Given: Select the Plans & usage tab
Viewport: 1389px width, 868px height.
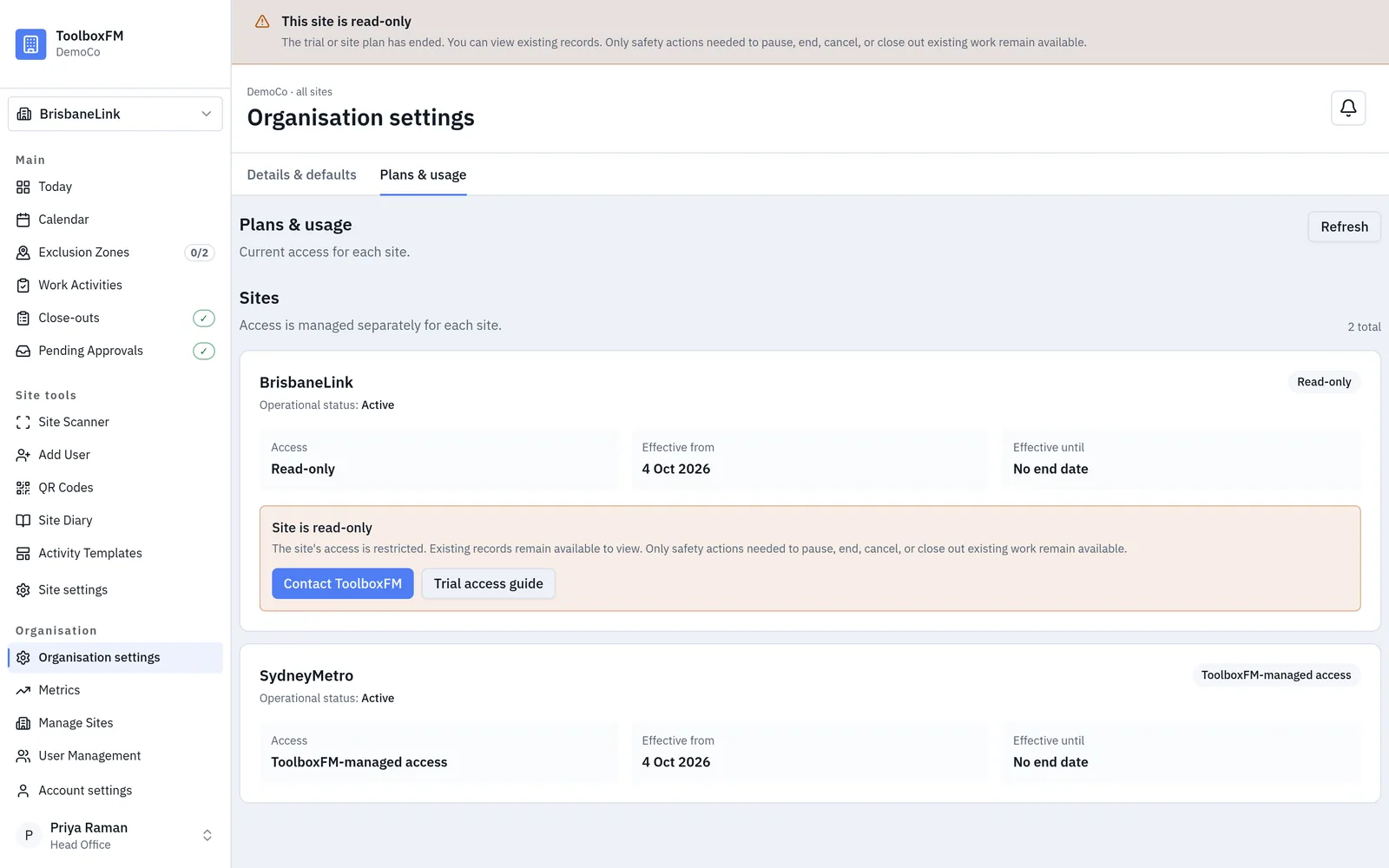Looking at the screenshot, I should tap(423, 174).
